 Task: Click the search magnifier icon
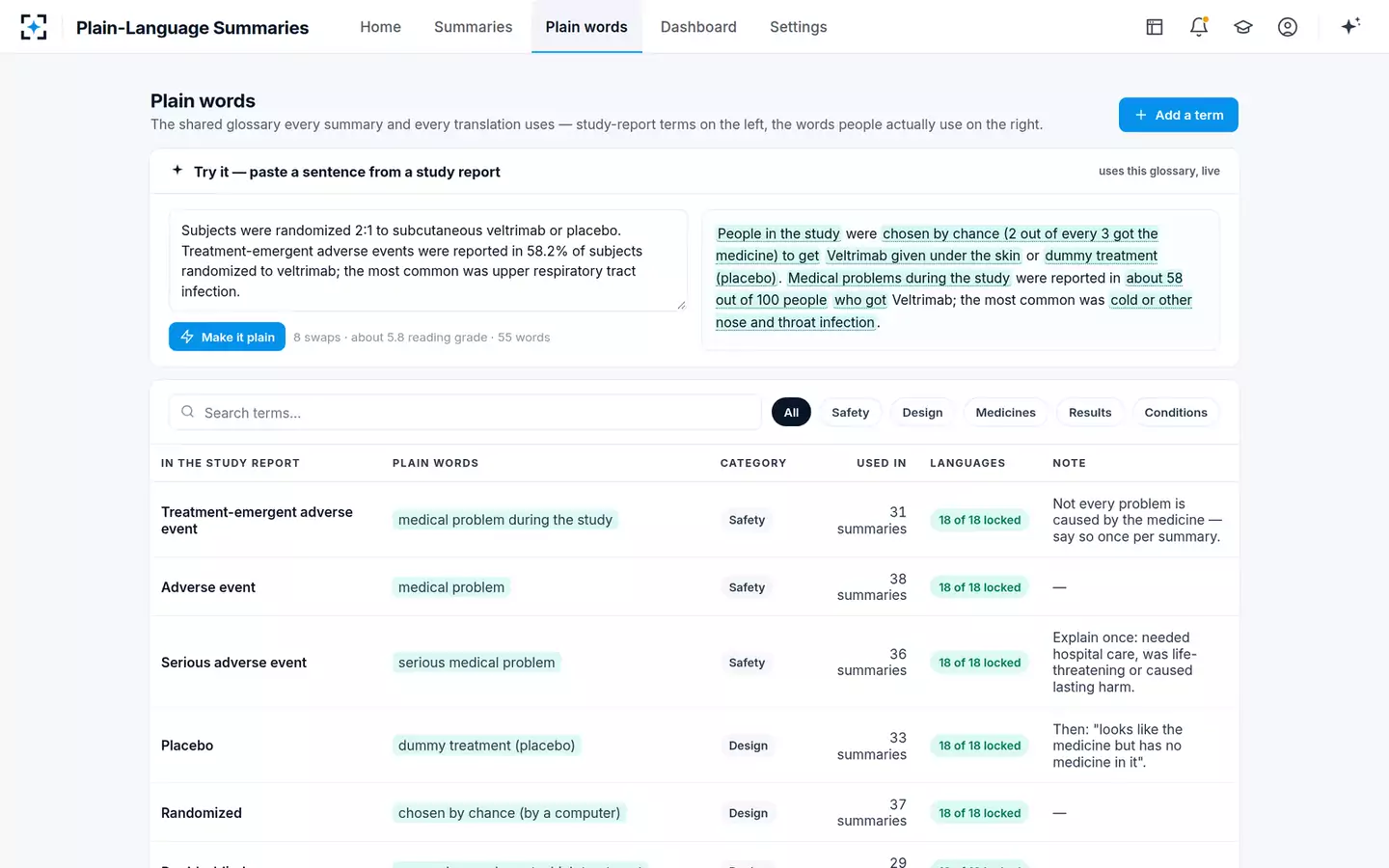point(188,412)
